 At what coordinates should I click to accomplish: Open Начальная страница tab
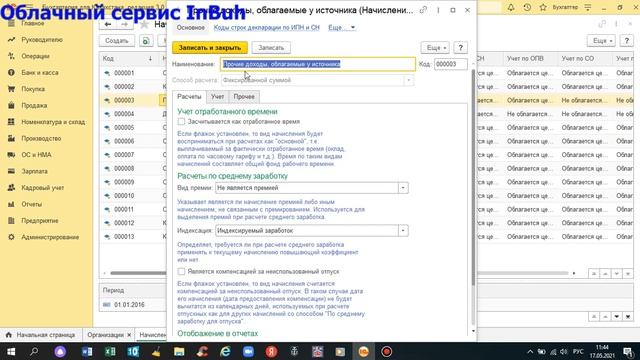[x=41, y=335]
